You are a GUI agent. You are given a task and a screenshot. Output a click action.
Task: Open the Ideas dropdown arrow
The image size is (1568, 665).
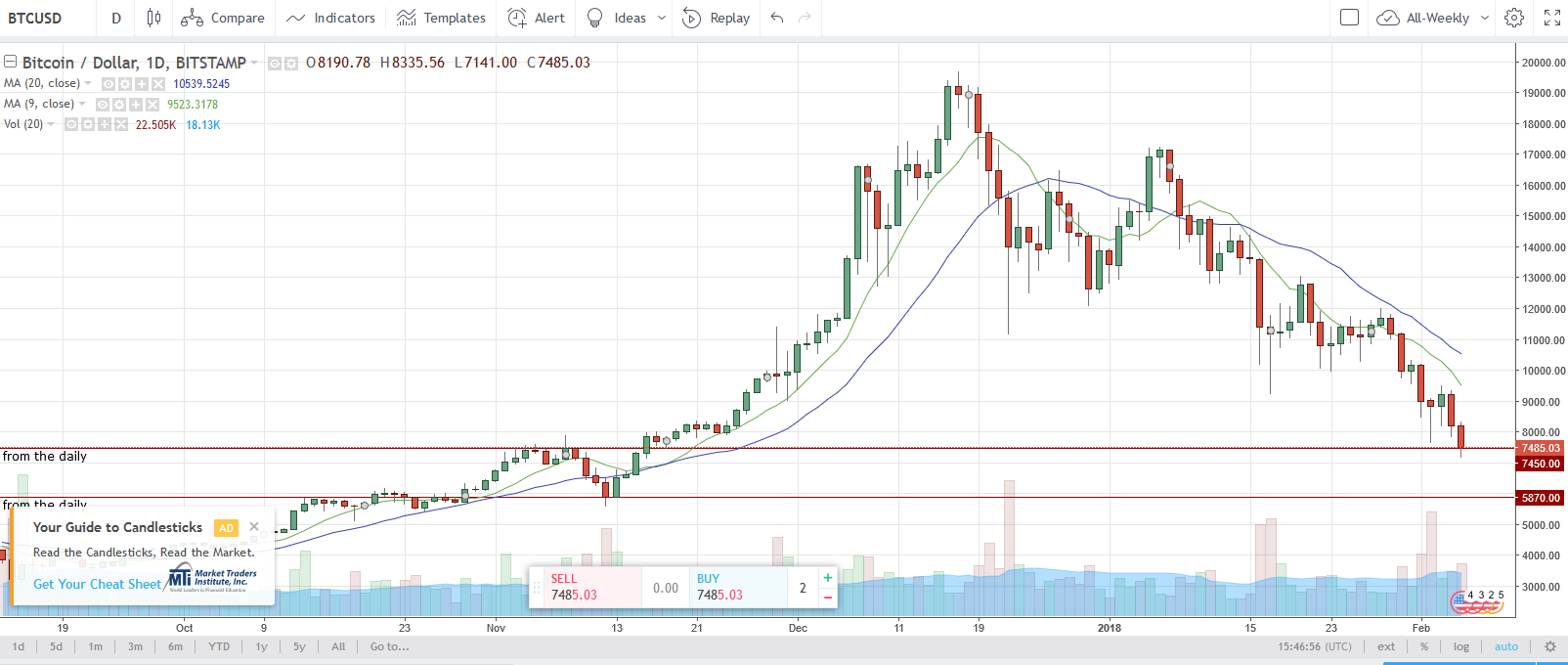click(662, 18)
